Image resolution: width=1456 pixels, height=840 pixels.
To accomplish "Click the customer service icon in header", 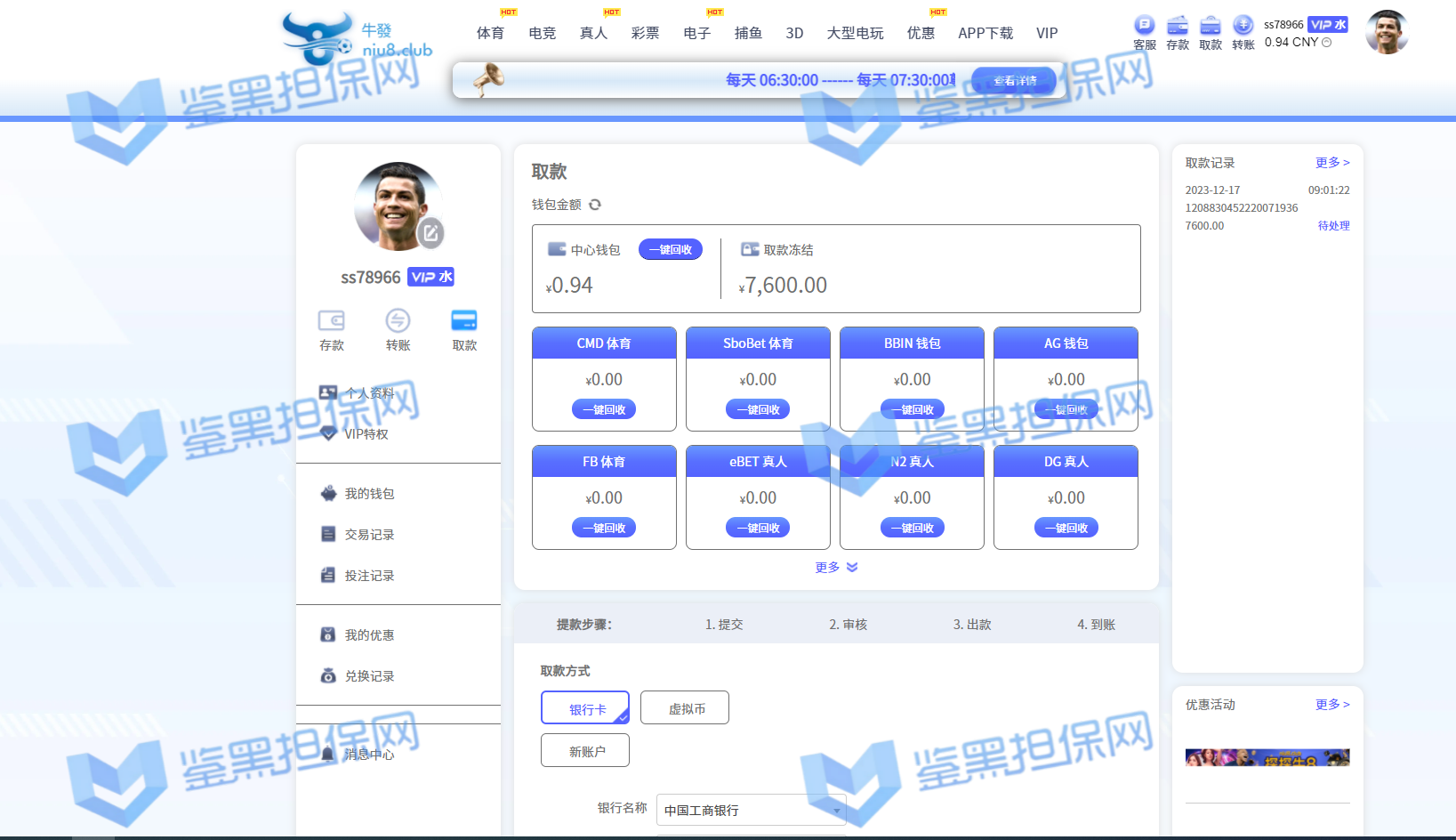I will [1144, 26].
